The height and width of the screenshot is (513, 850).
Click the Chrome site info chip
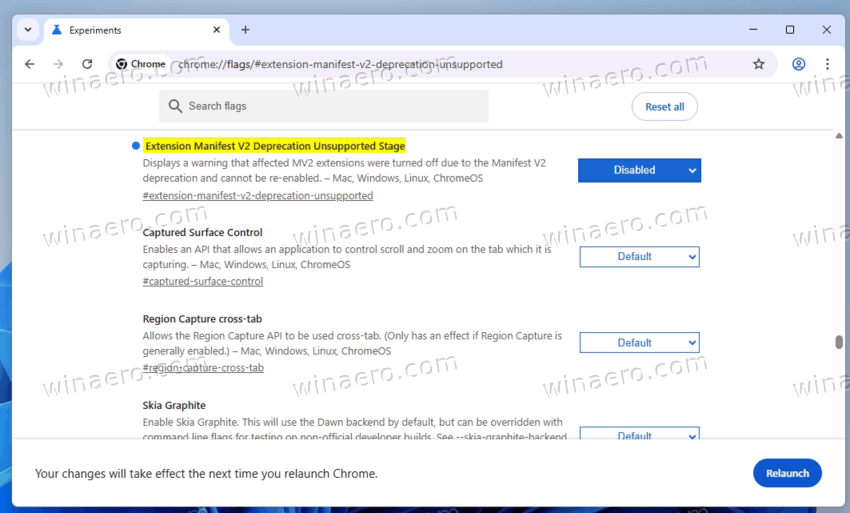[x=141, y=64]
